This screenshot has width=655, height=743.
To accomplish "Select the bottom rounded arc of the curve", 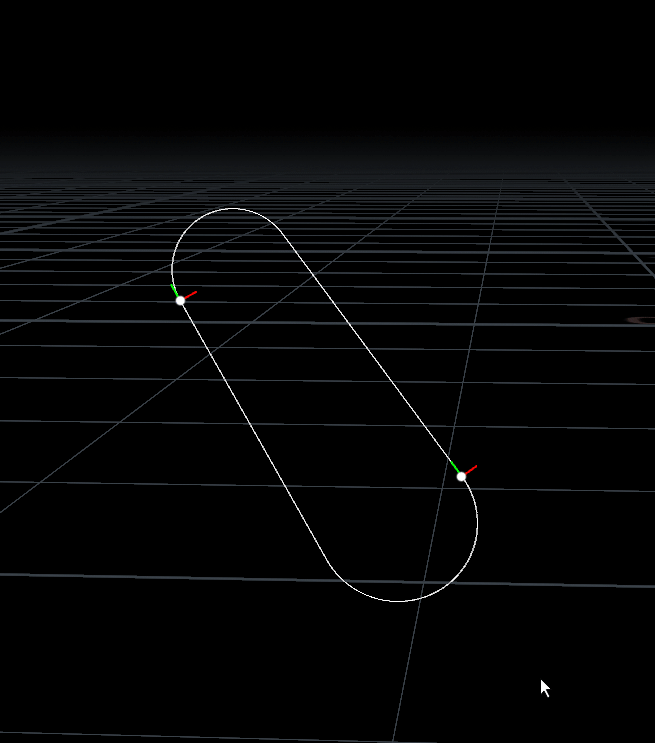I will [x=397, y=601].
